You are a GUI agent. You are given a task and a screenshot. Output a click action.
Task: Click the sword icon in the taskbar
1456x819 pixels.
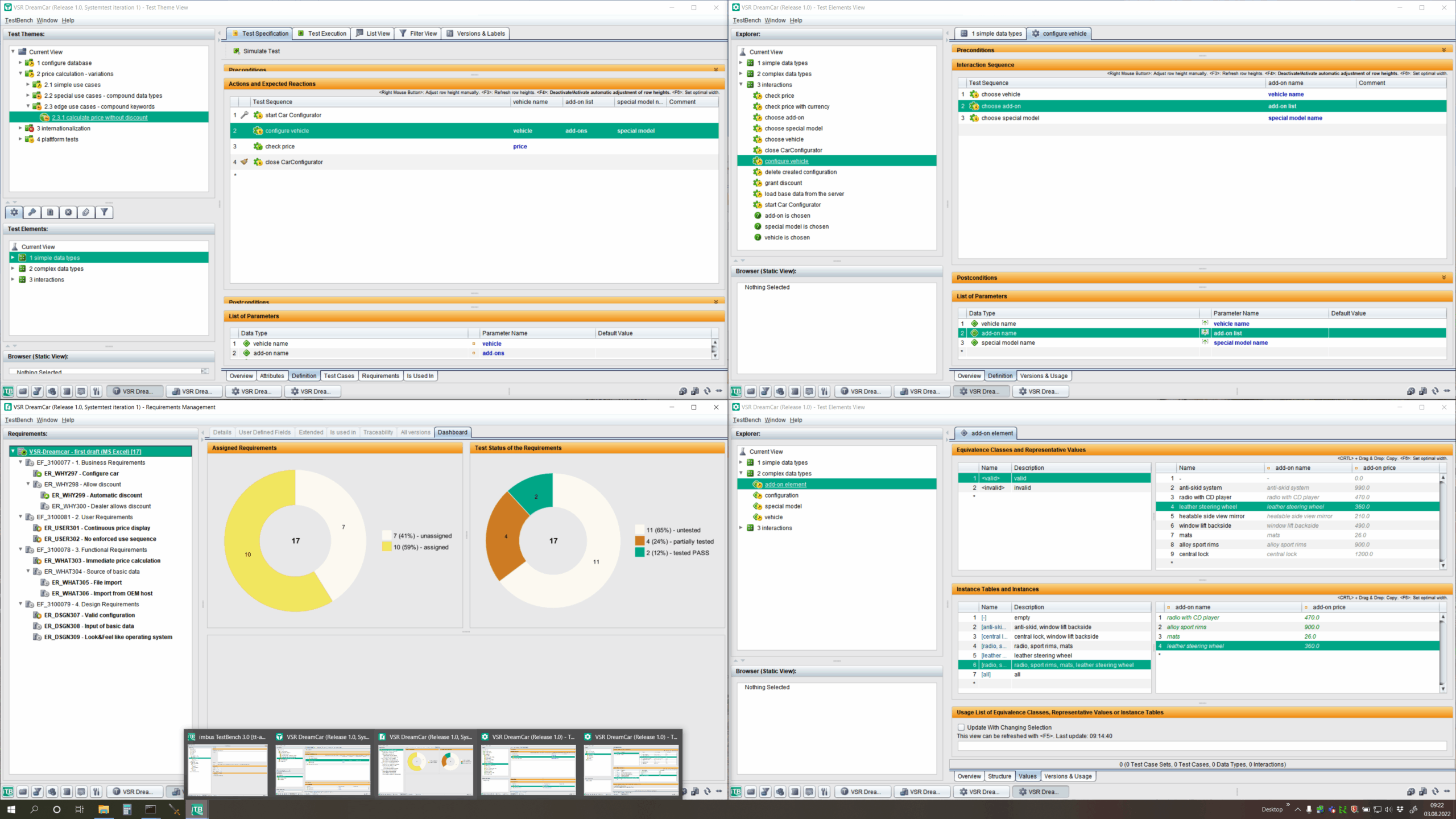[x=174, y=809]
